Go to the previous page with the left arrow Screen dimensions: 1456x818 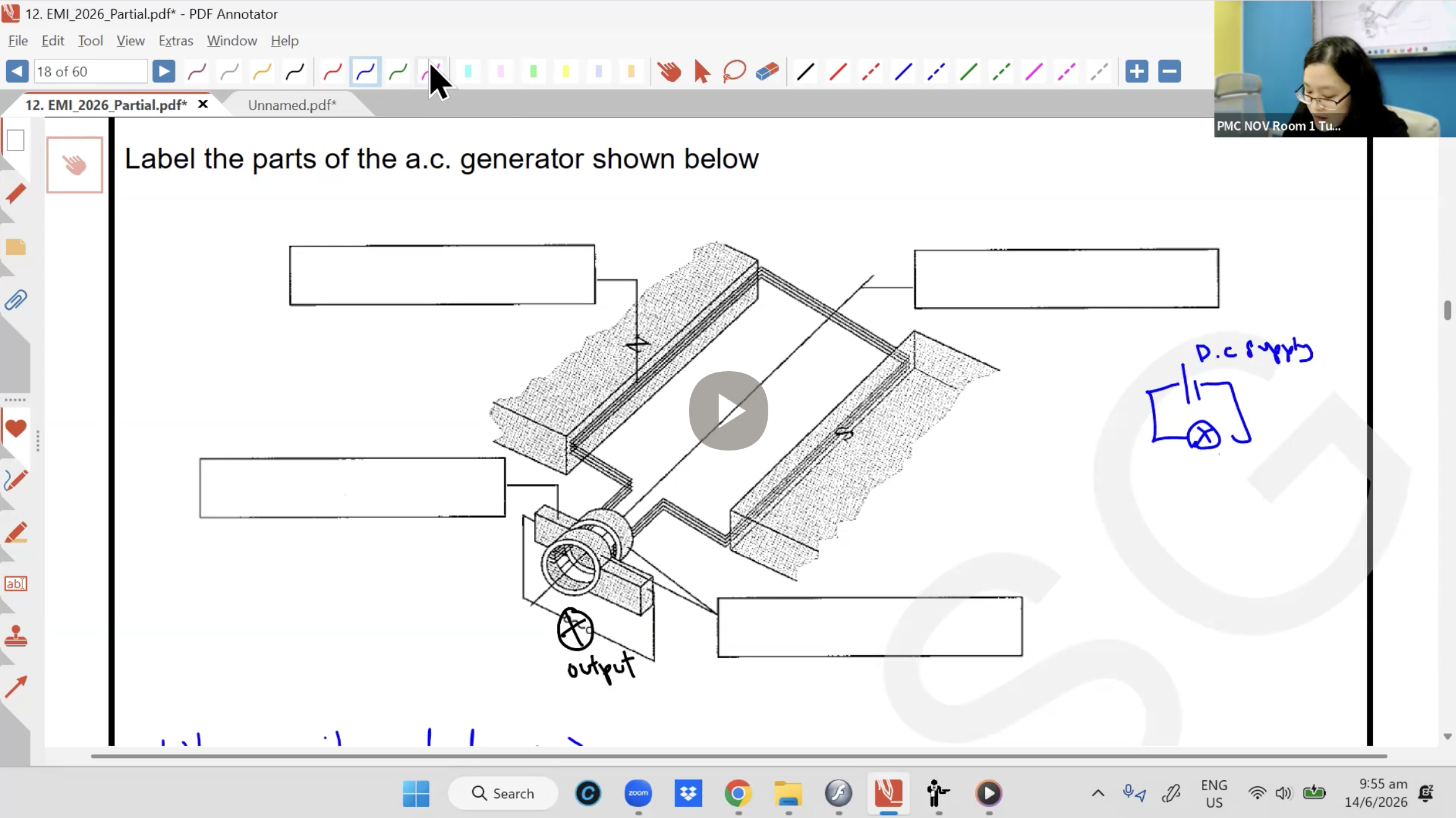click(17, 71)
